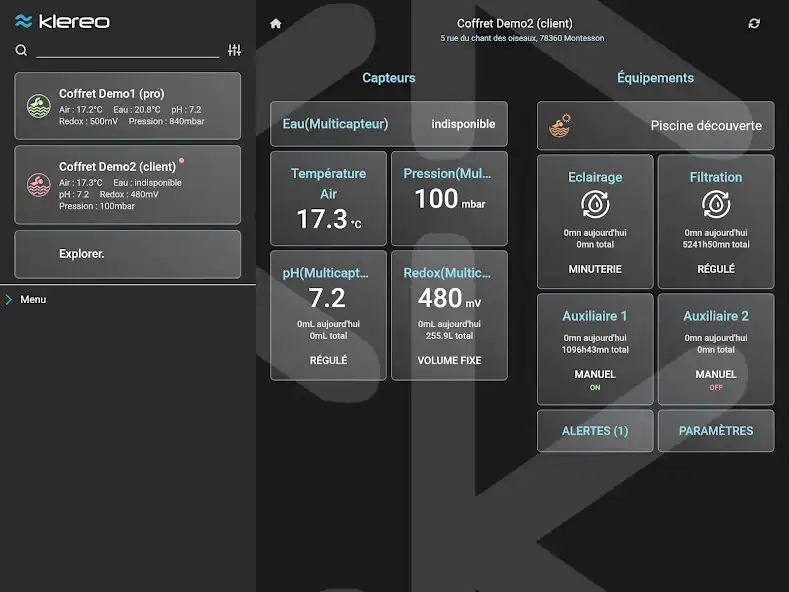Screen dimensions: 789x592
Task: Open the Eclairage equipment tile title
Action: point(595,177)
